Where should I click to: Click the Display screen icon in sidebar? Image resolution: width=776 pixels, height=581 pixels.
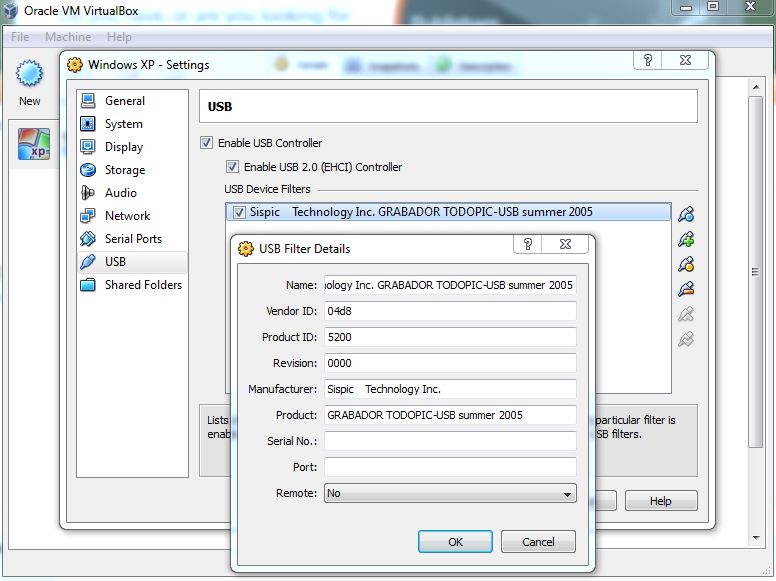click(x=88, y=147)
